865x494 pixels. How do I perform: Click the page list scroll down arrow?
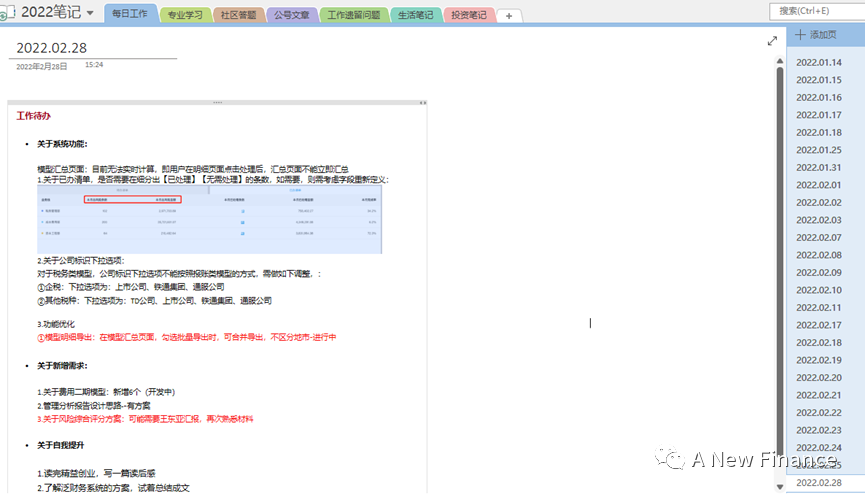coord(779,487)
